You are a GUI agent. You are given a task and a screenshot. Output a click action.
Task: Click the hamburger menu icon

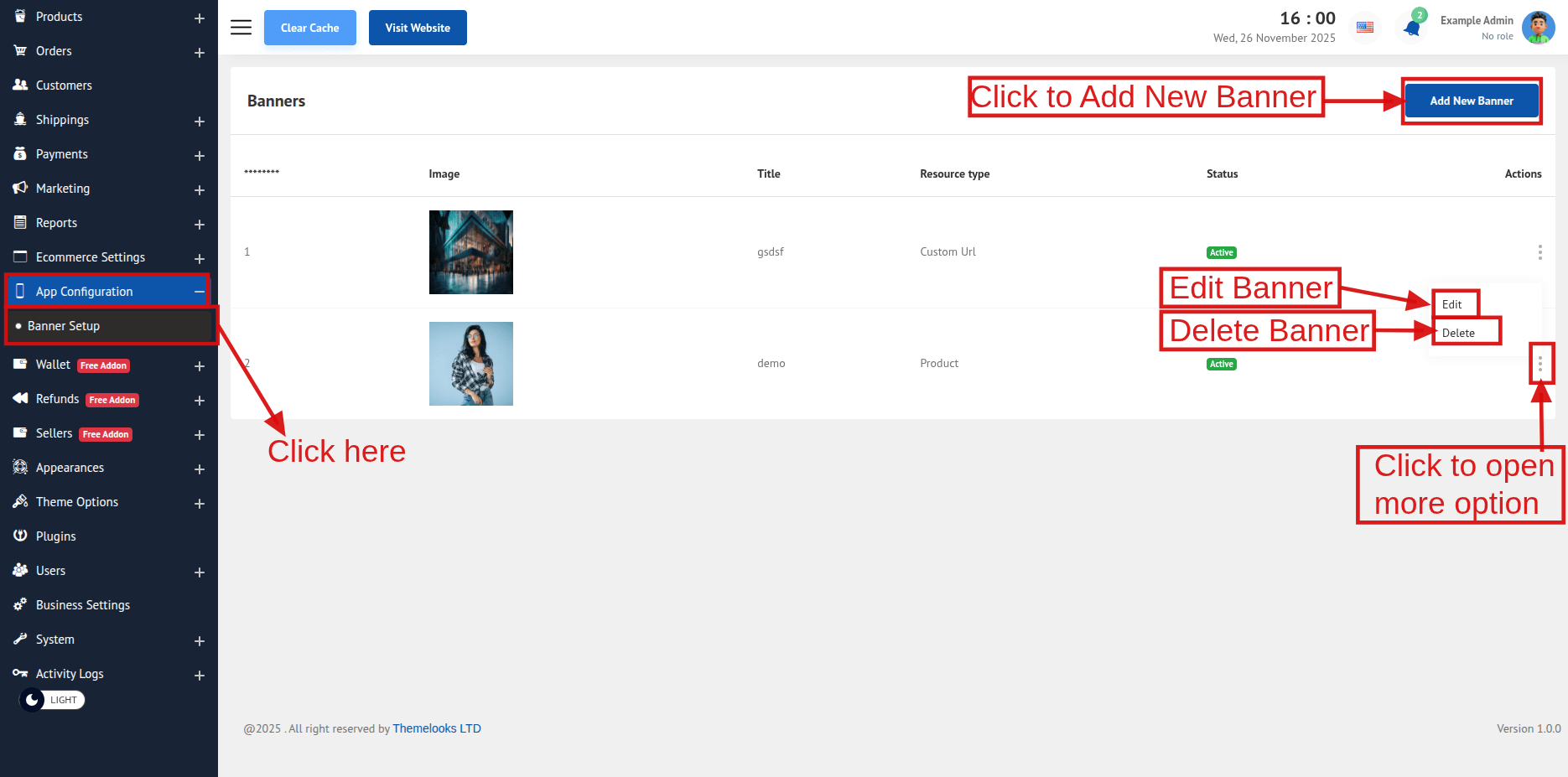241,28
